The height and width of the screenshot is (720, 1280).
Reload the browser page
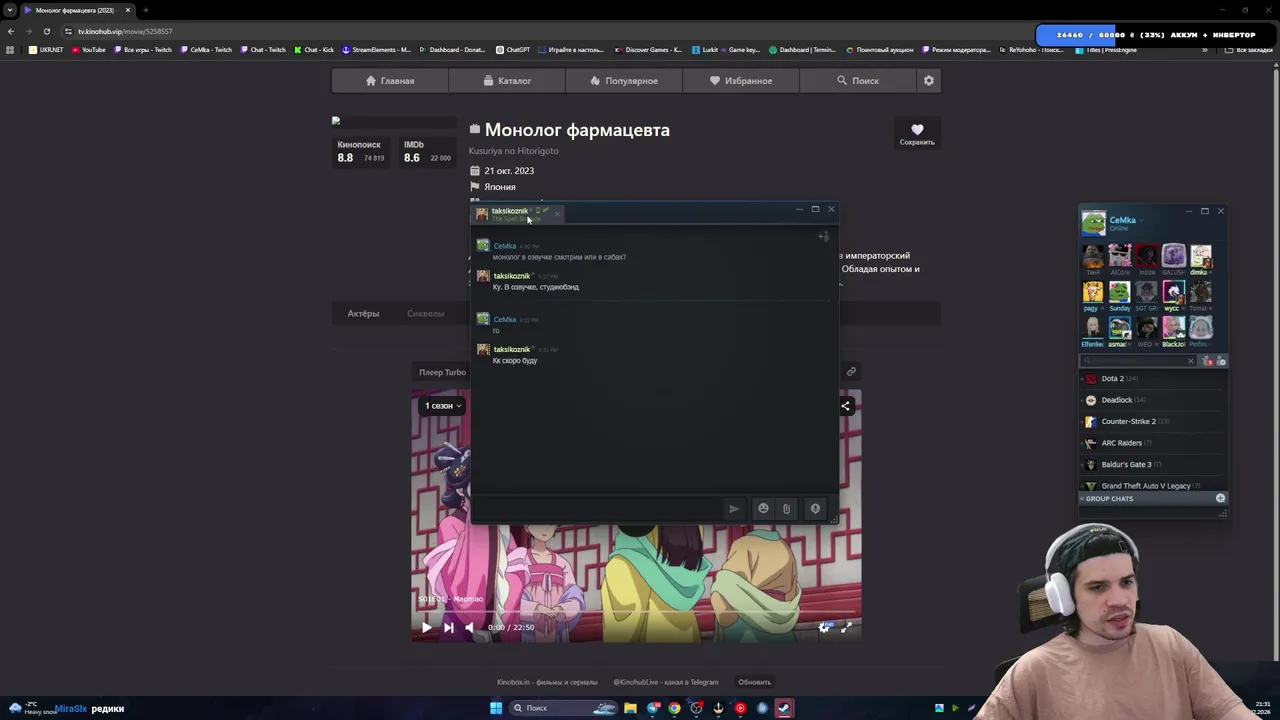(x=46, y=31)
